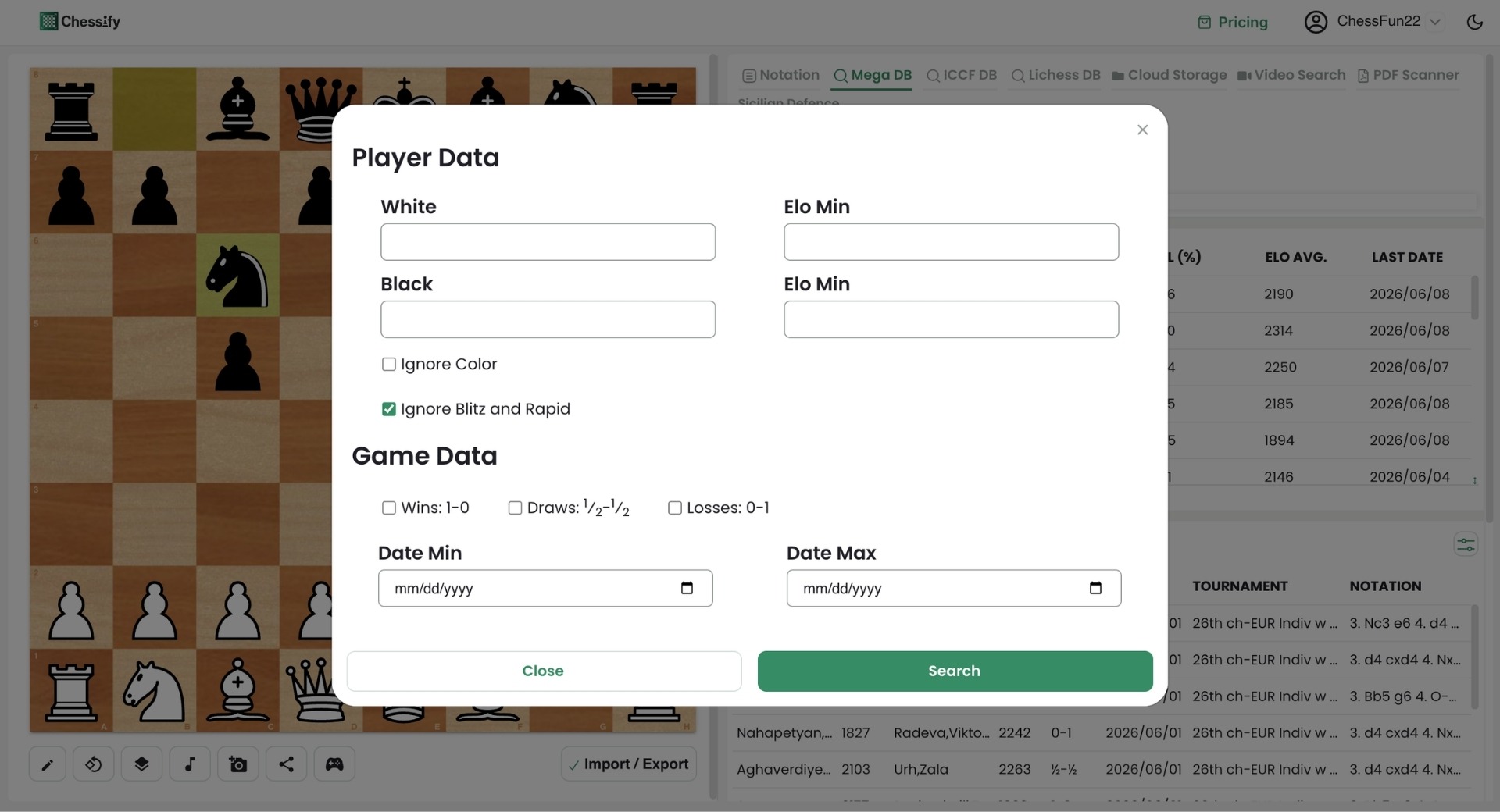Select the white bishop on c1
1500x812 pixels.
(x=237, y=690)
